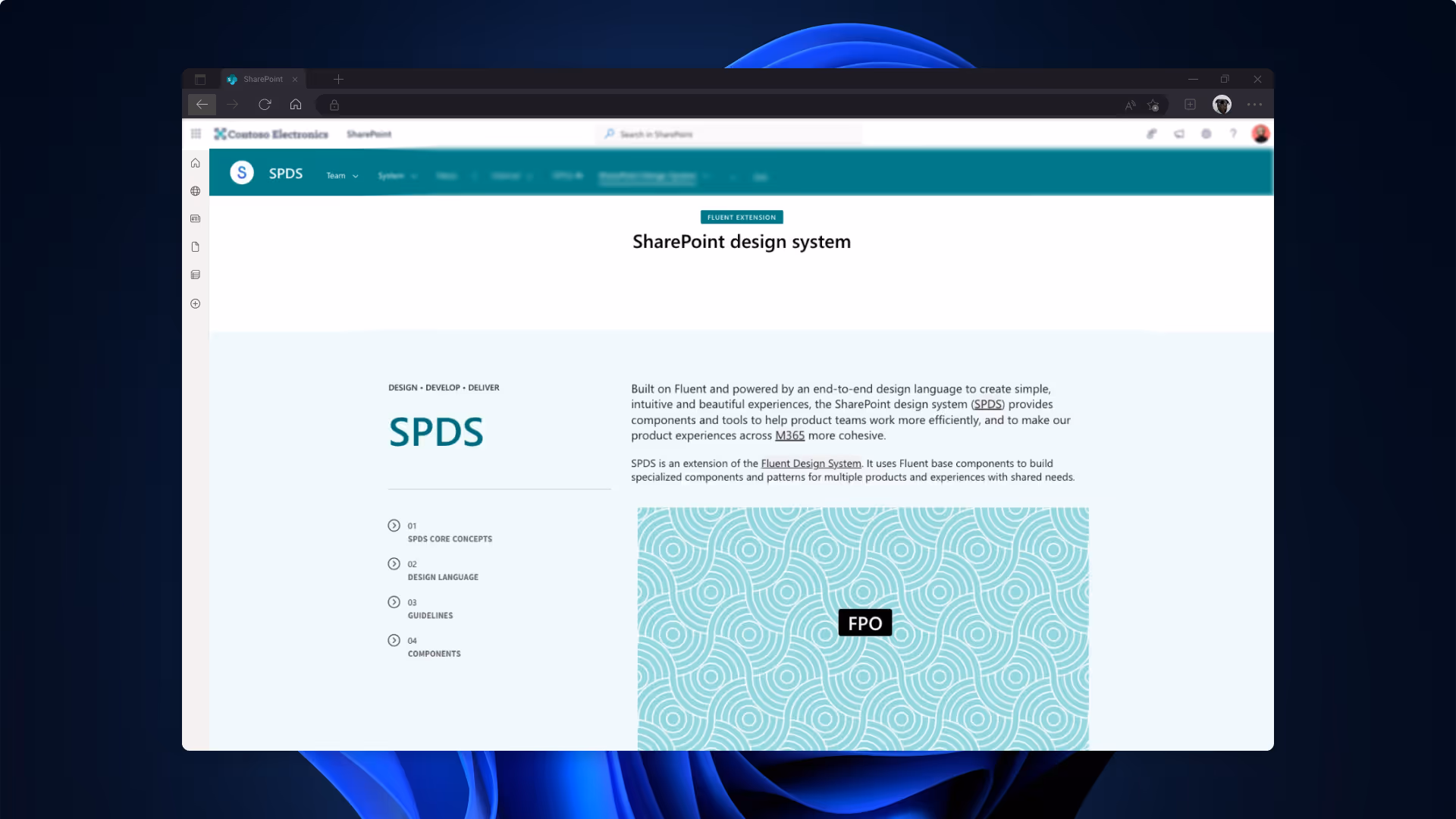Viewport: 1456px width, 819px height.
Task: Open the Fluent Design System link
Action: pos(811,463)
